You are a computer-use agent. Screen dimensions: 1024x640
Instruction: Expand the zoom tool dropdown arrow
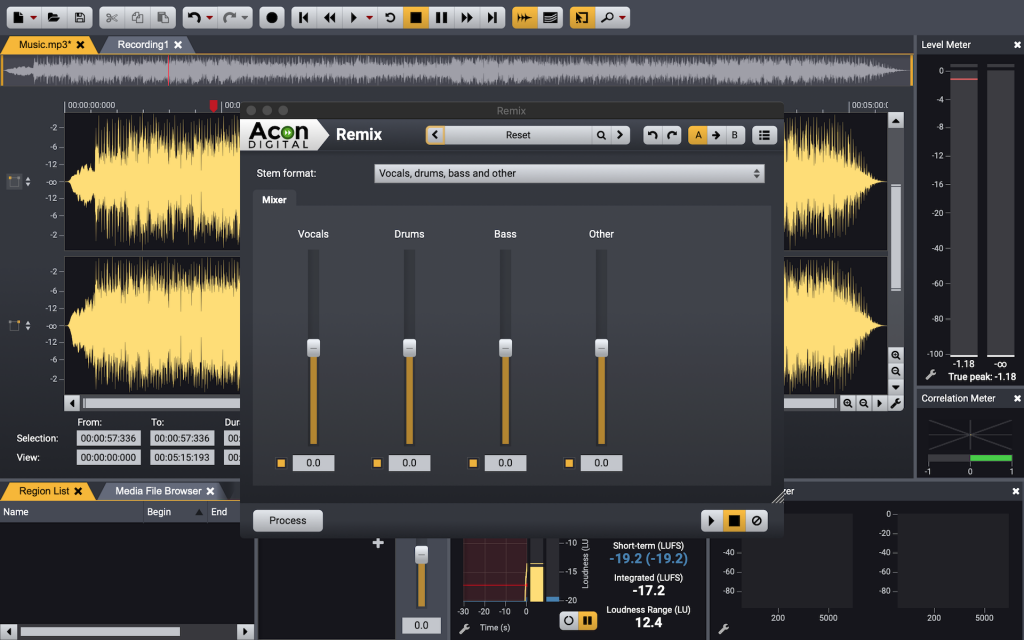pyautogui.click(x=623, y=17)
